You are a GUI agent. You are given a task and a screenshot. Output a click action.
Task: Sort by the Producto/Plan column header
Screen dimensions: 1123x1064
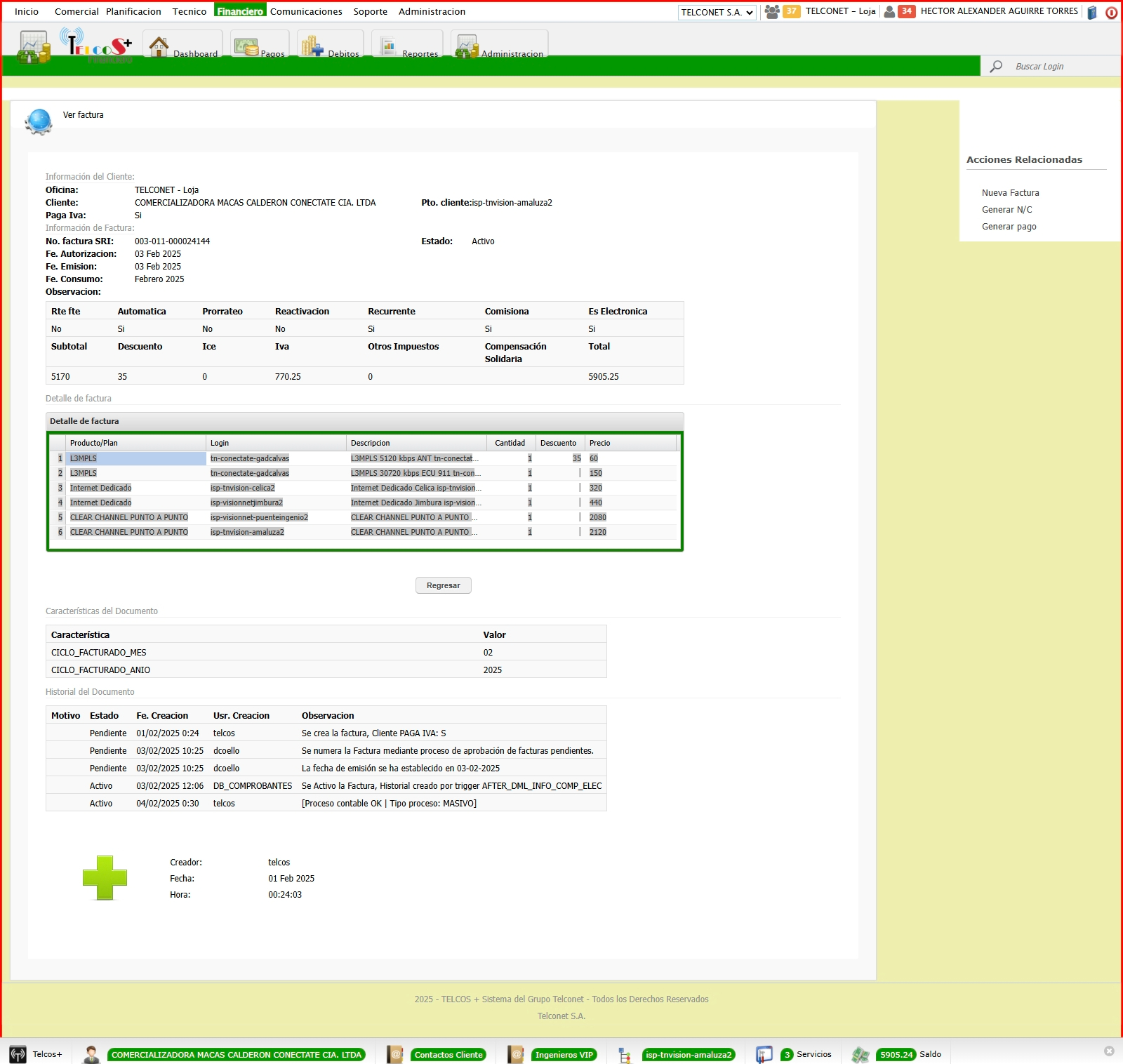tap(135, 443)
